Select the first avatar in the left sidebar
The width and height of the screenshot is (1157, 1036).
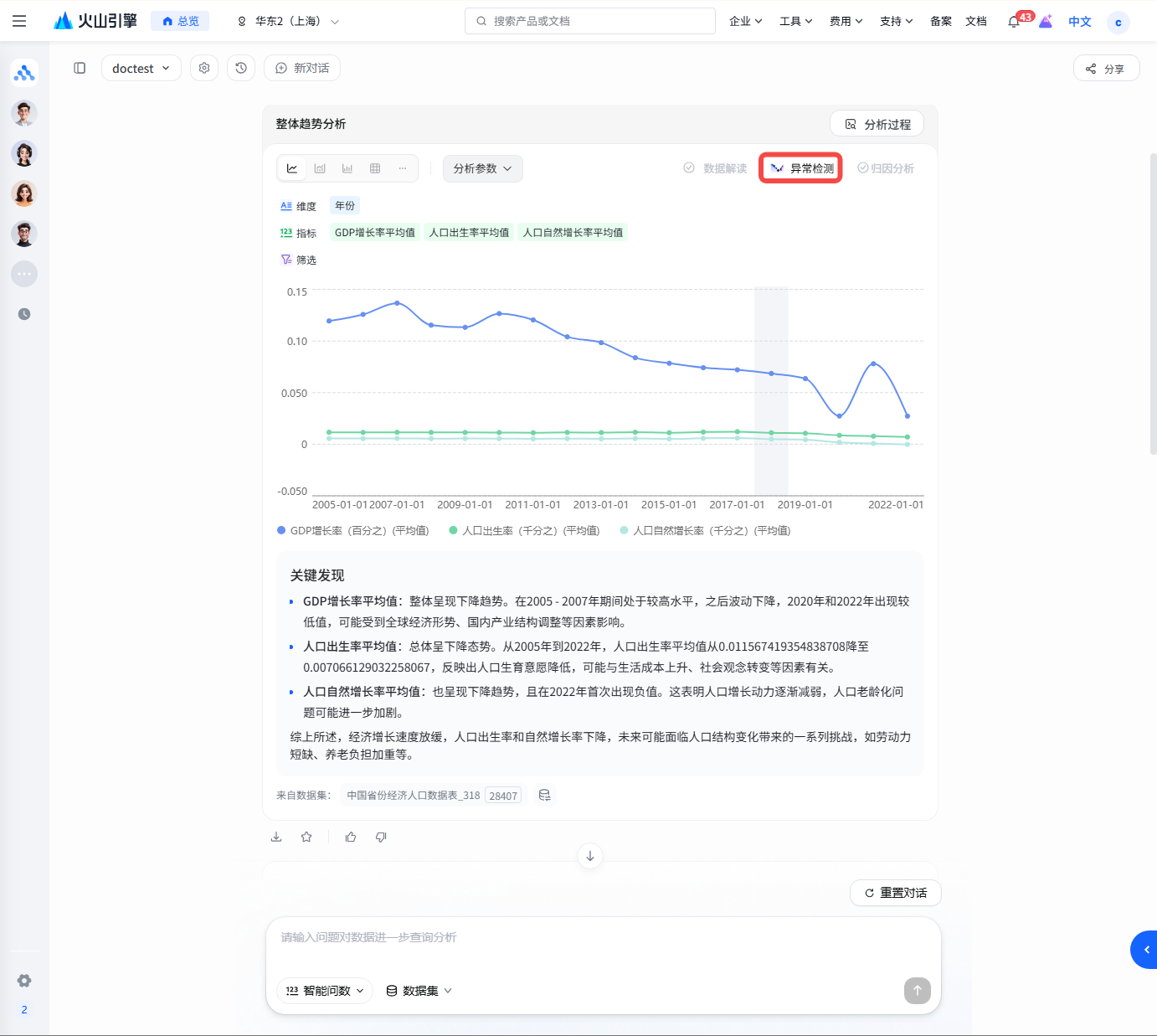pos(24,113)
